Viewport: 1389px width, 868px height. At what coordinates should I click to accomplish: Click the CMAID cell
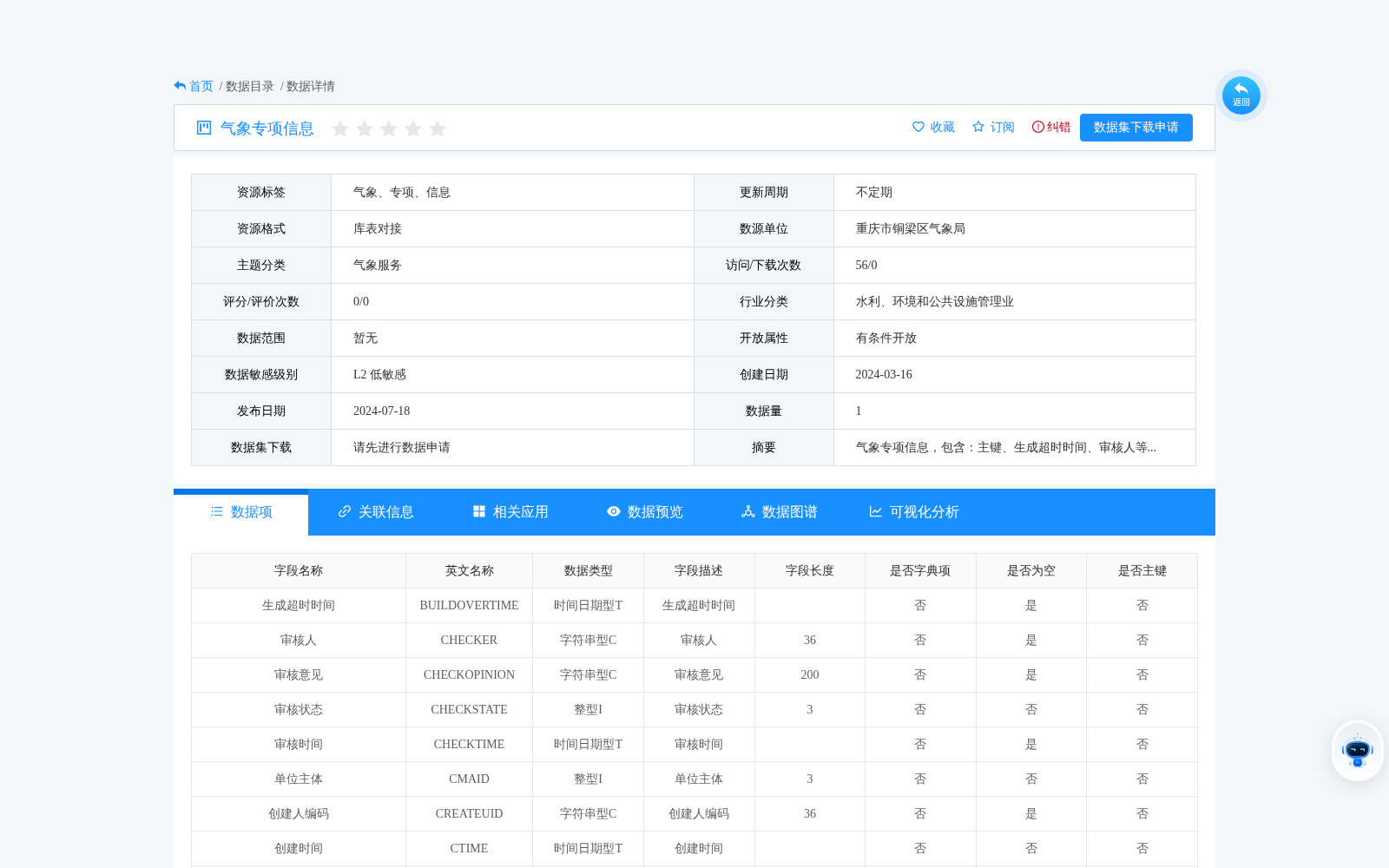tap(470, 779)
